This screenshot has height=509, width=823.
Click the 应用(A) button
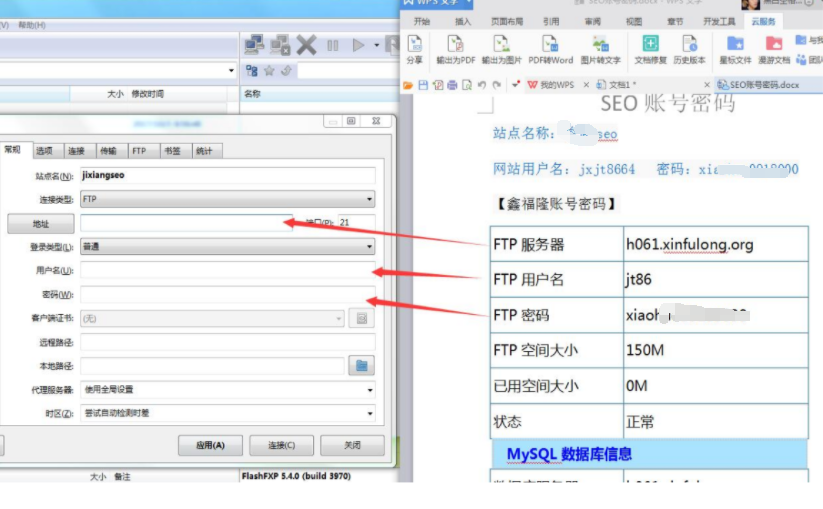(x=210, y=445)
